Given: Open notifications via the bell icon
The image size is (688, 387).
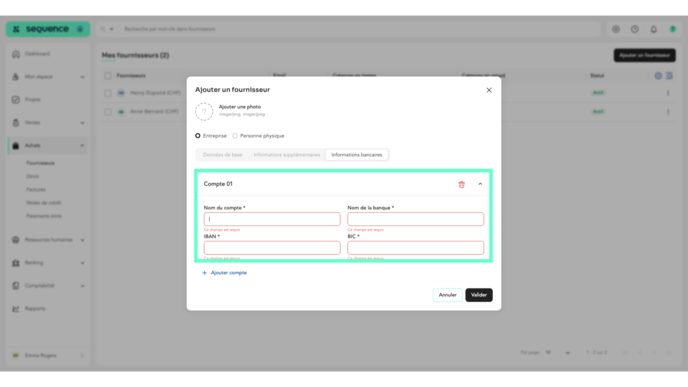Looking at the screenshot, I should tap(654, 29).
